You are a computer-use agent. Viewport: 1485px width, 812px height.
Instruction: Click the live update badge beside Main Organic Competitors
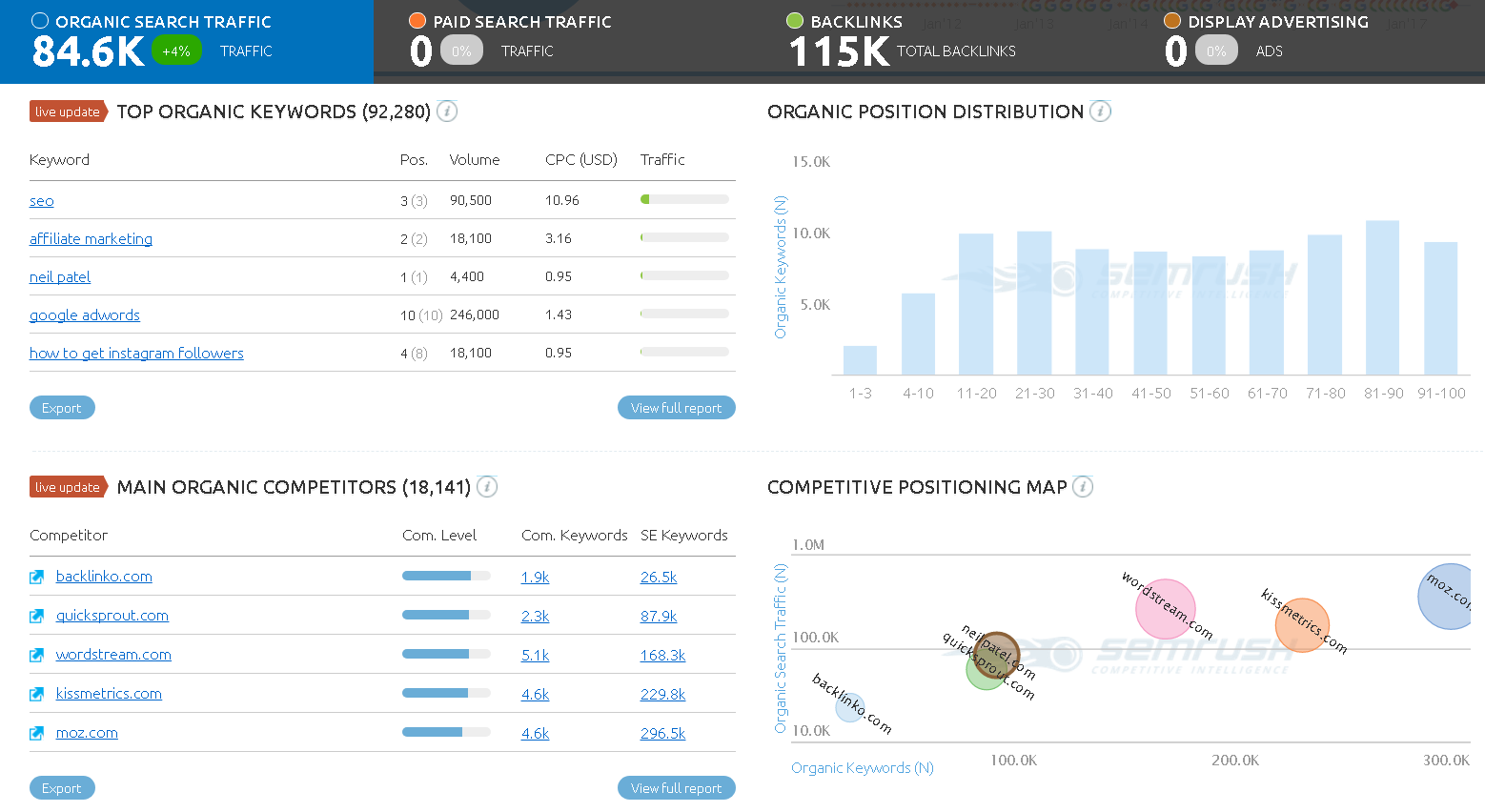click(68, 487)
